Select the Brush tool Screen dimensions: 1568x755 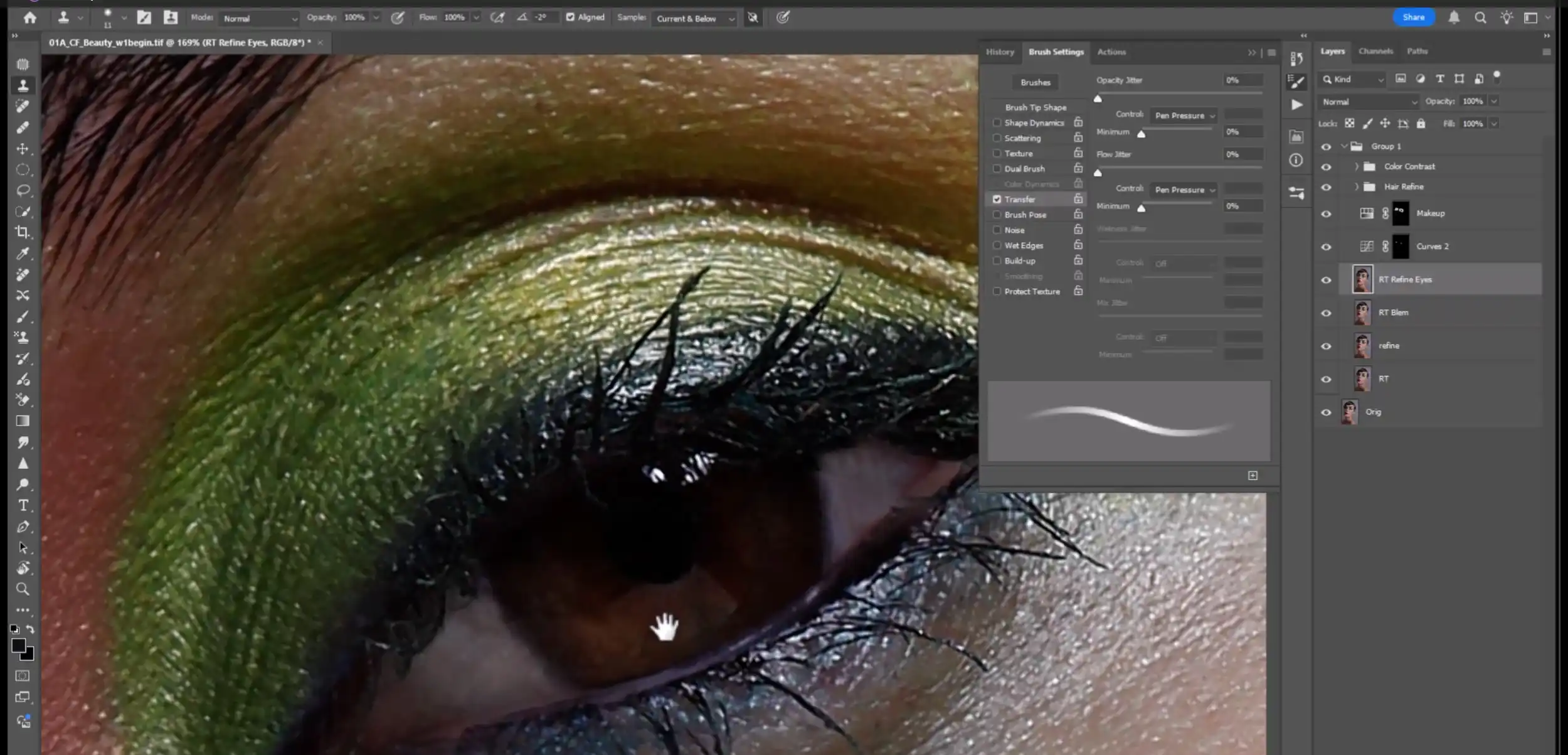click(x=23, y=316)
